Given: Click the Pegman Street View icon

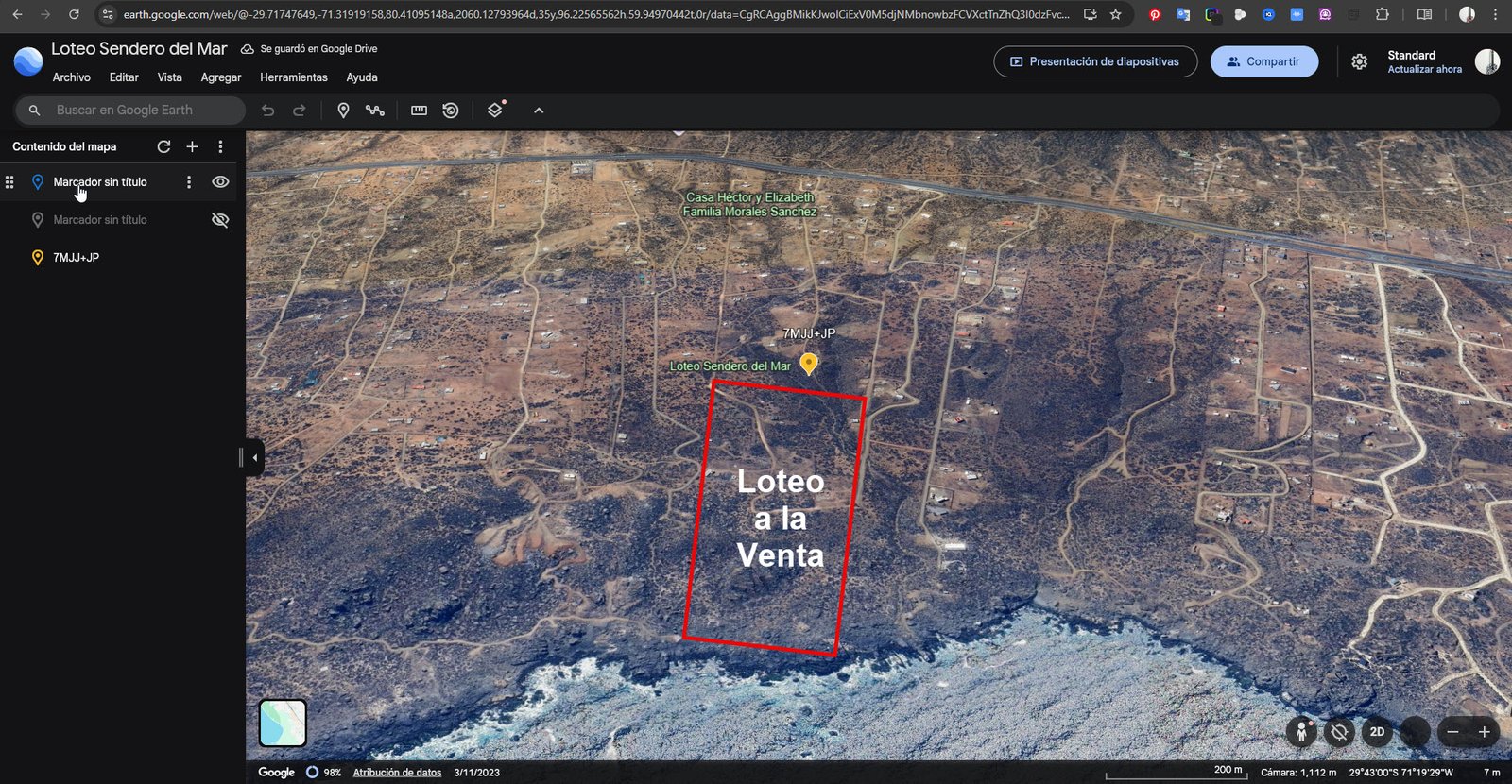Looking at the screenshot, I should 1301,732.
